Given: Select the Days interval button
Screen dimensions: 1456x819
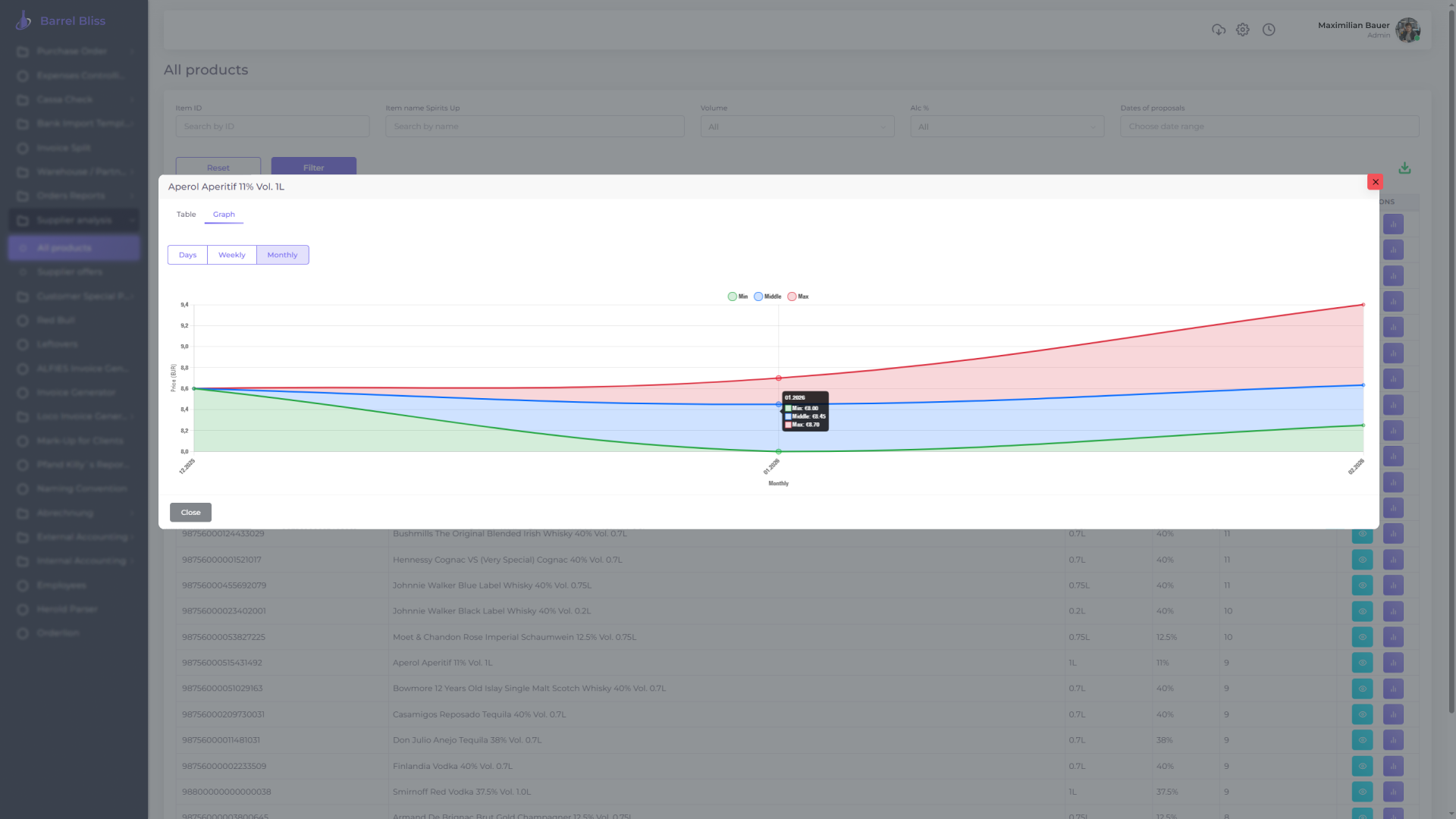Looking at the screenshot, I should [x=187, y=255].
